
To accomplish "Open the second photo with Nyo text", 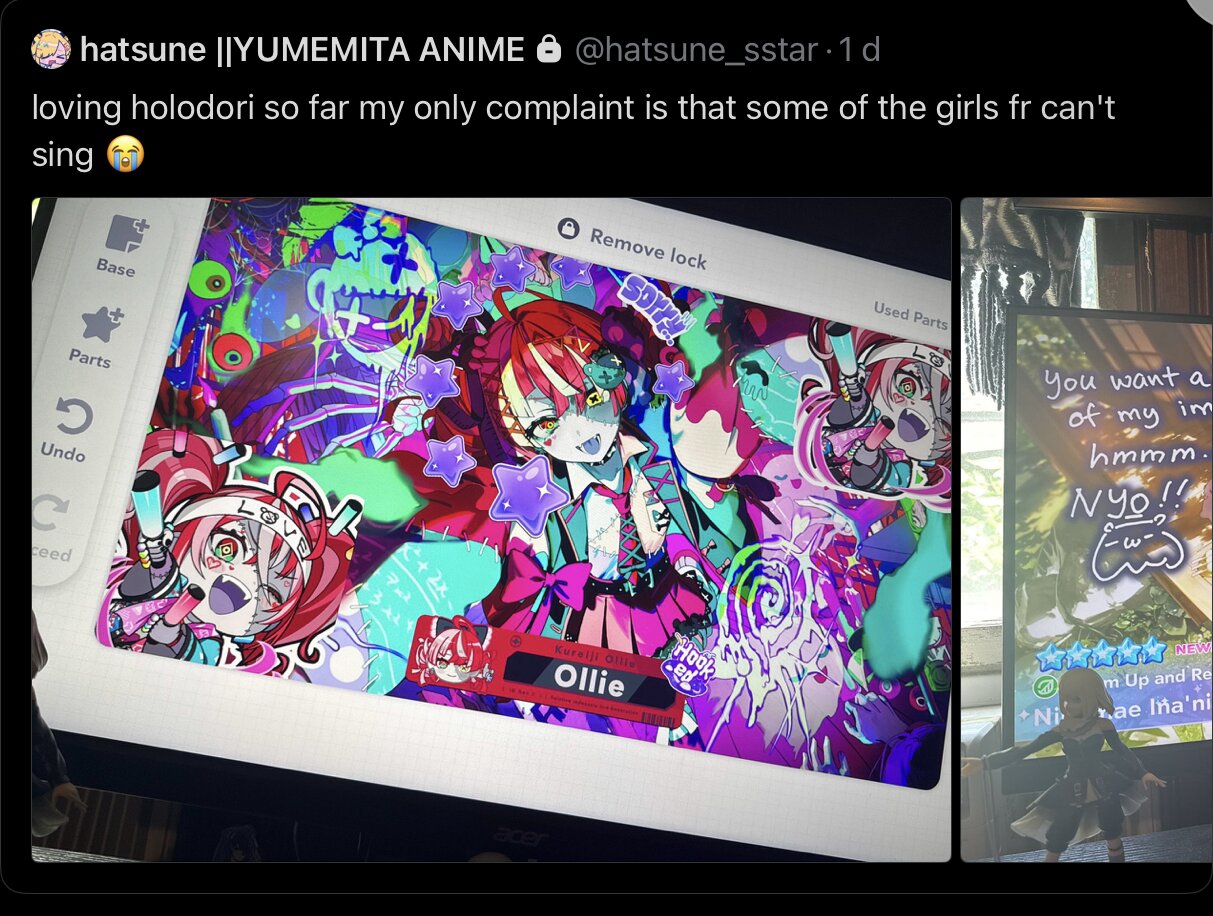I will tap(1087, 529).
